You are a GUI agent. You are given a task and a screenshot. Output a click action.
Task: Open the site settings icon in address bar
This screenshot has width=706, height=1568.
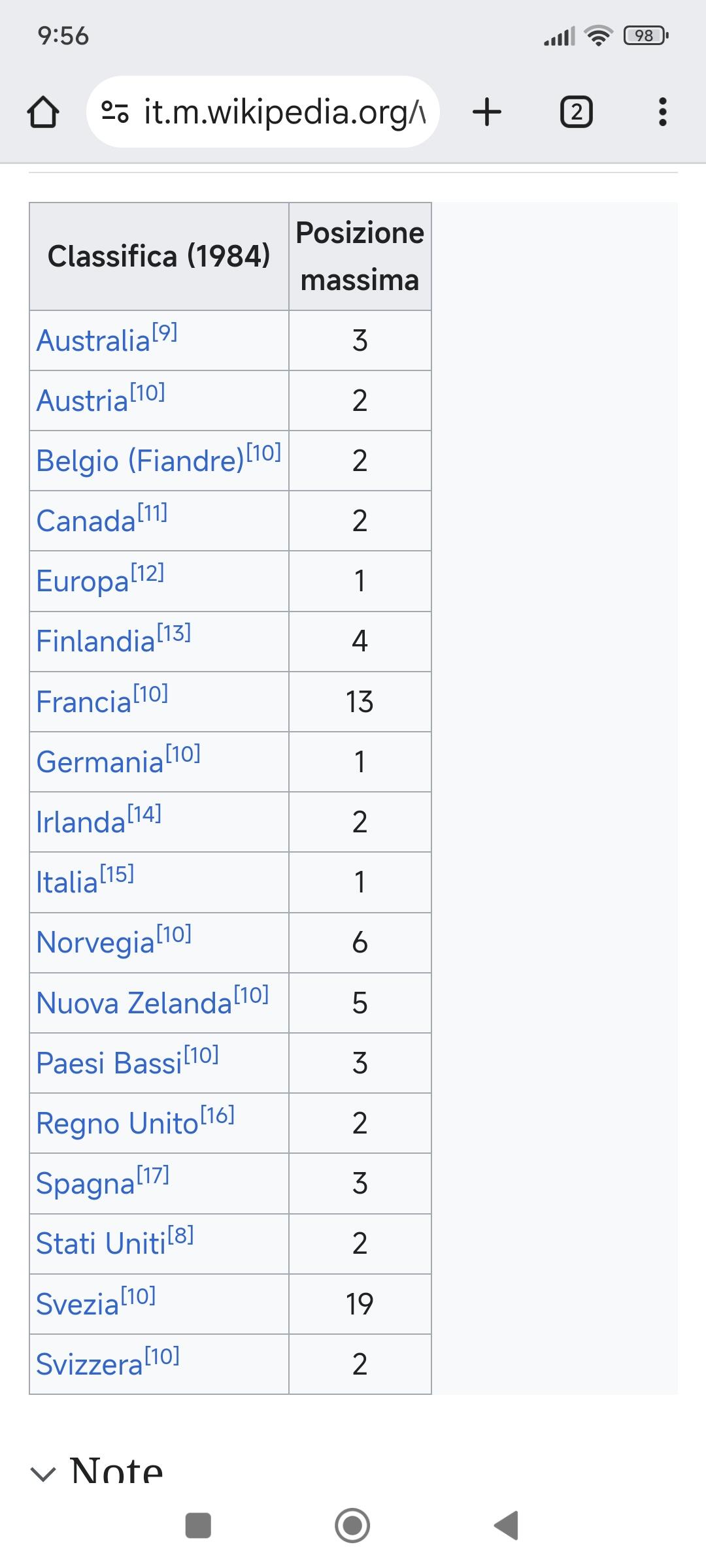[114, 112]
